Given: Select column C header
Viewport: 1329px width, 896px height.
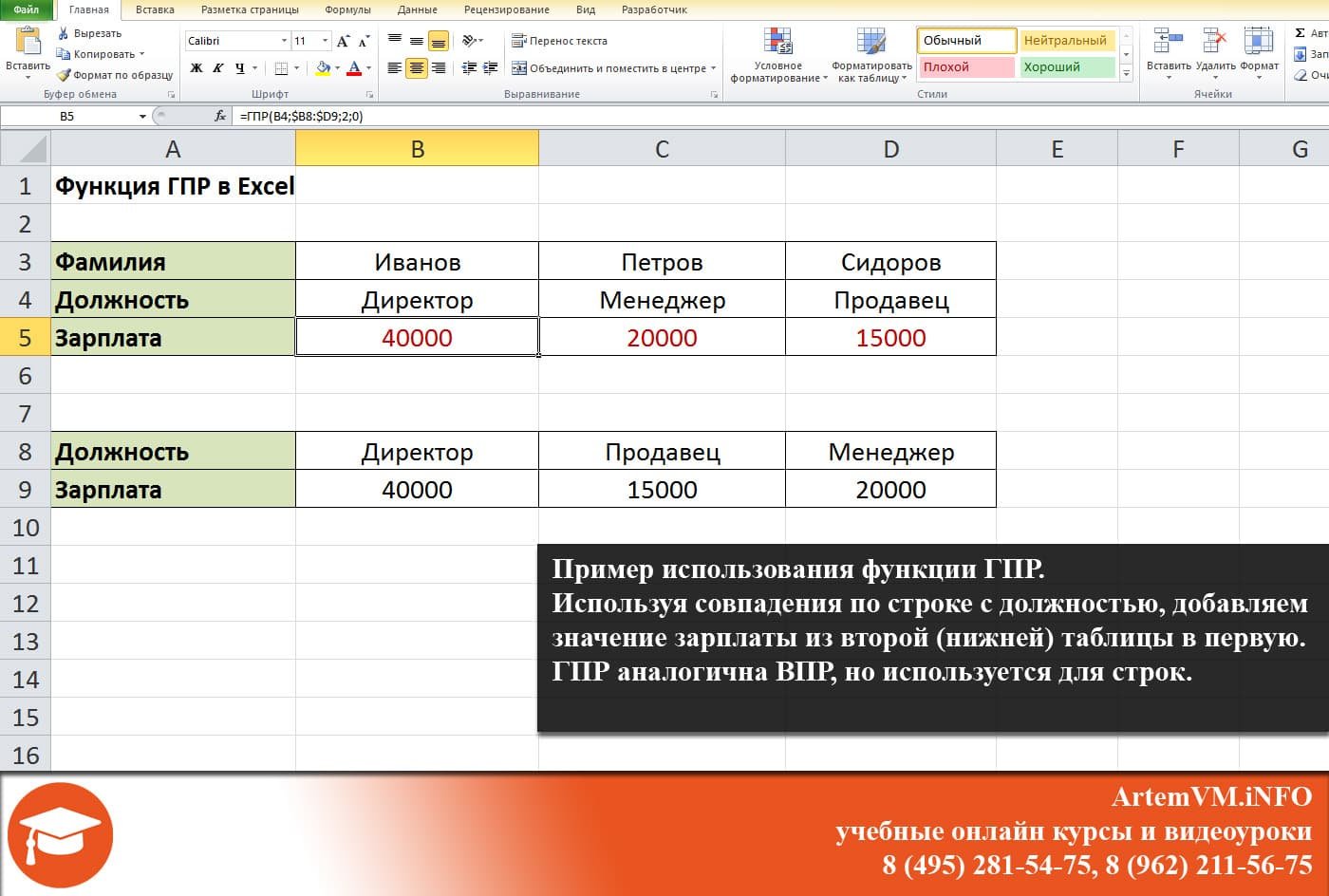Looking at the screenshot, I should [662, 148].
